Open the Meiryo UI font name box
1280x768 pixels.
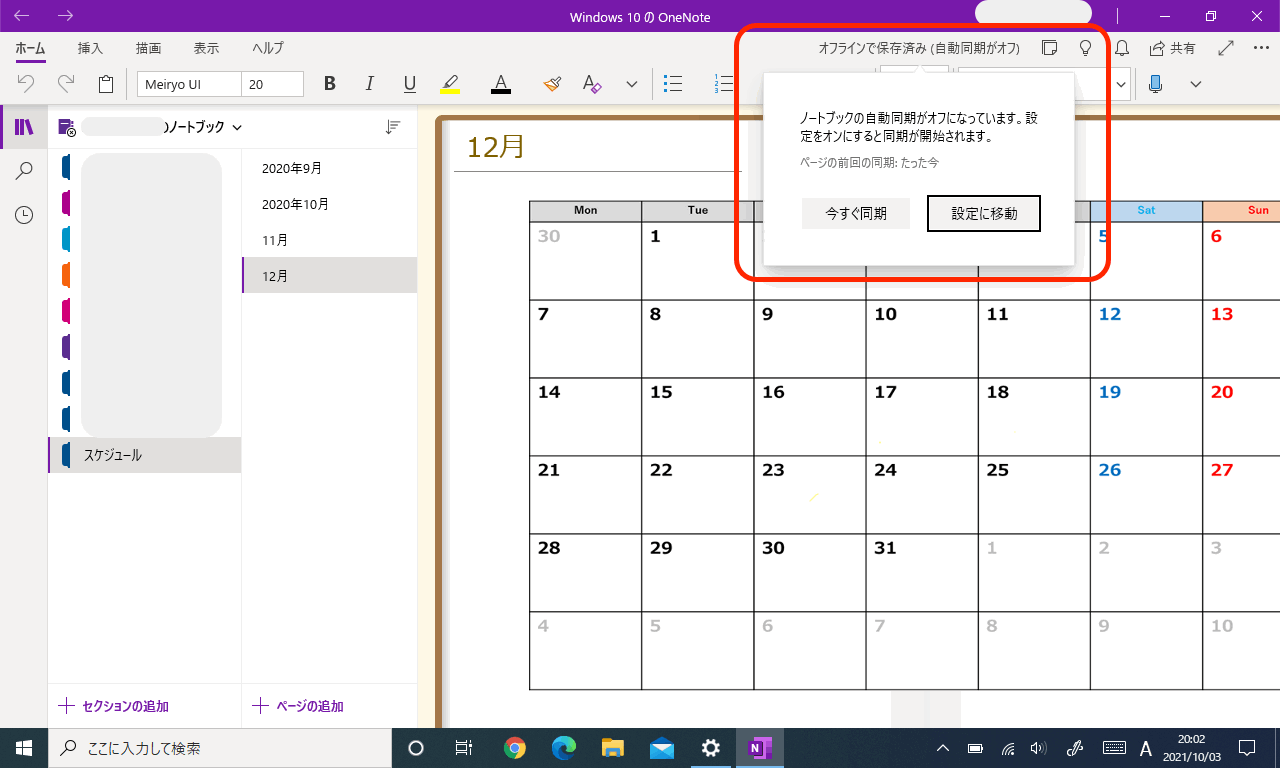[x=189, y=84]
